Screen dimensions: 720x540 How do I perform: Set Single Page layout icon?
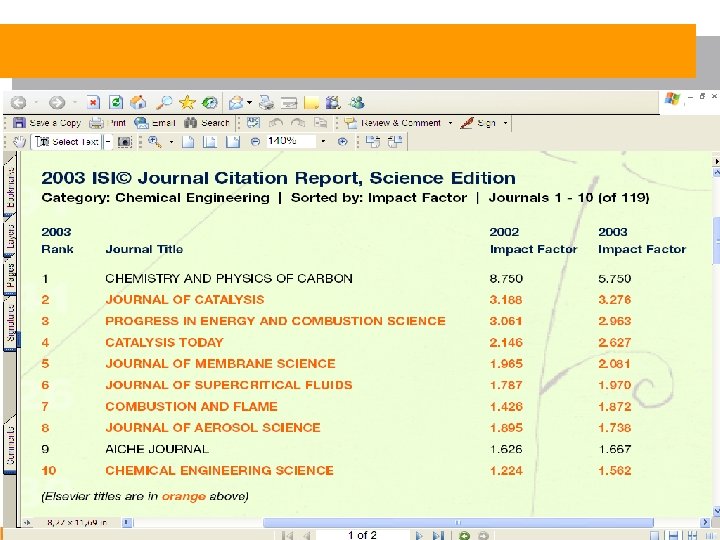click(x=654, y=535)
